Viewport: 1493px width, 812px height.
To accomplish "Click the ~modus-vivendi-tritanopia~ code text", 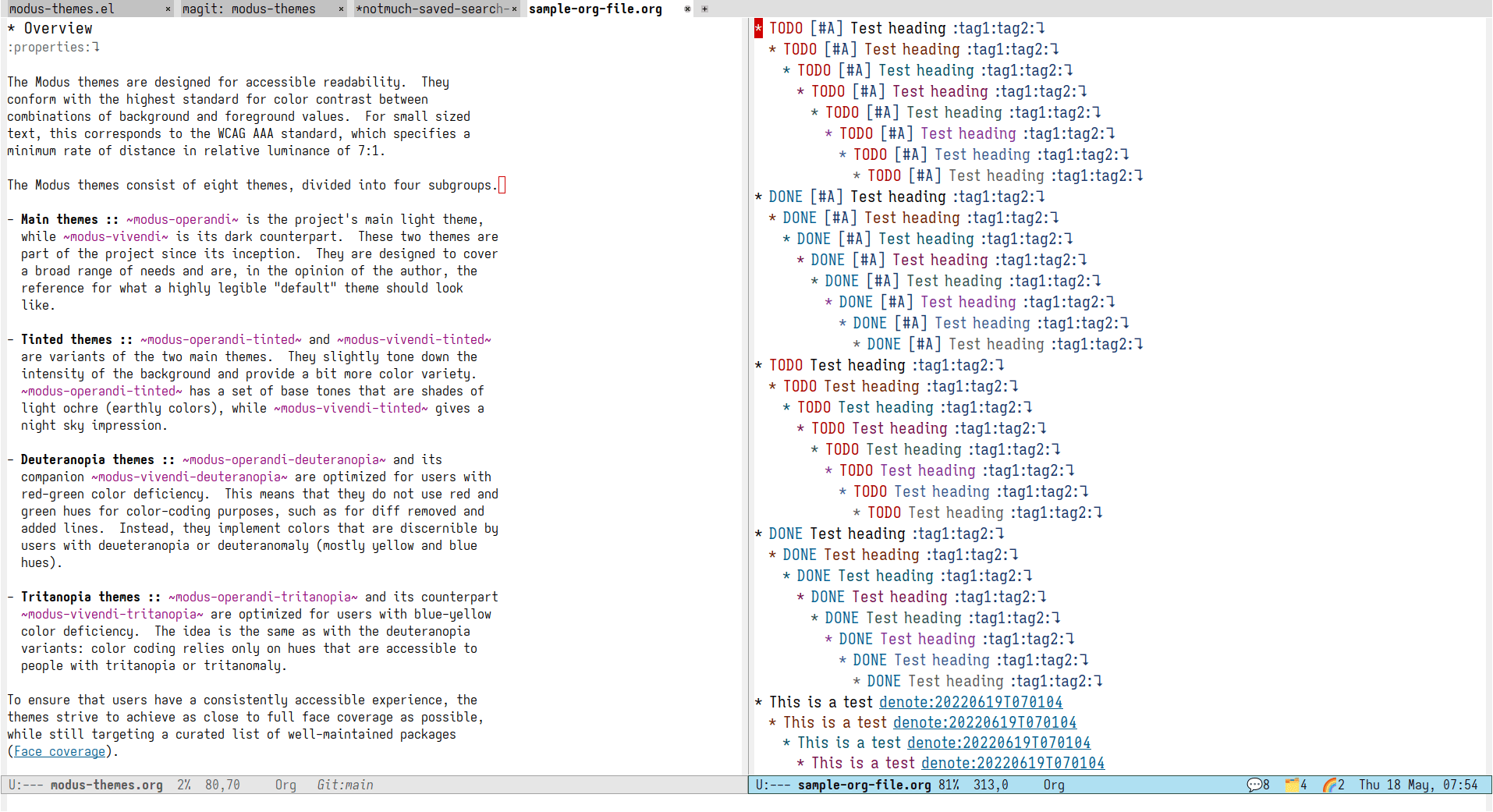I will click(x=112, y=614).
